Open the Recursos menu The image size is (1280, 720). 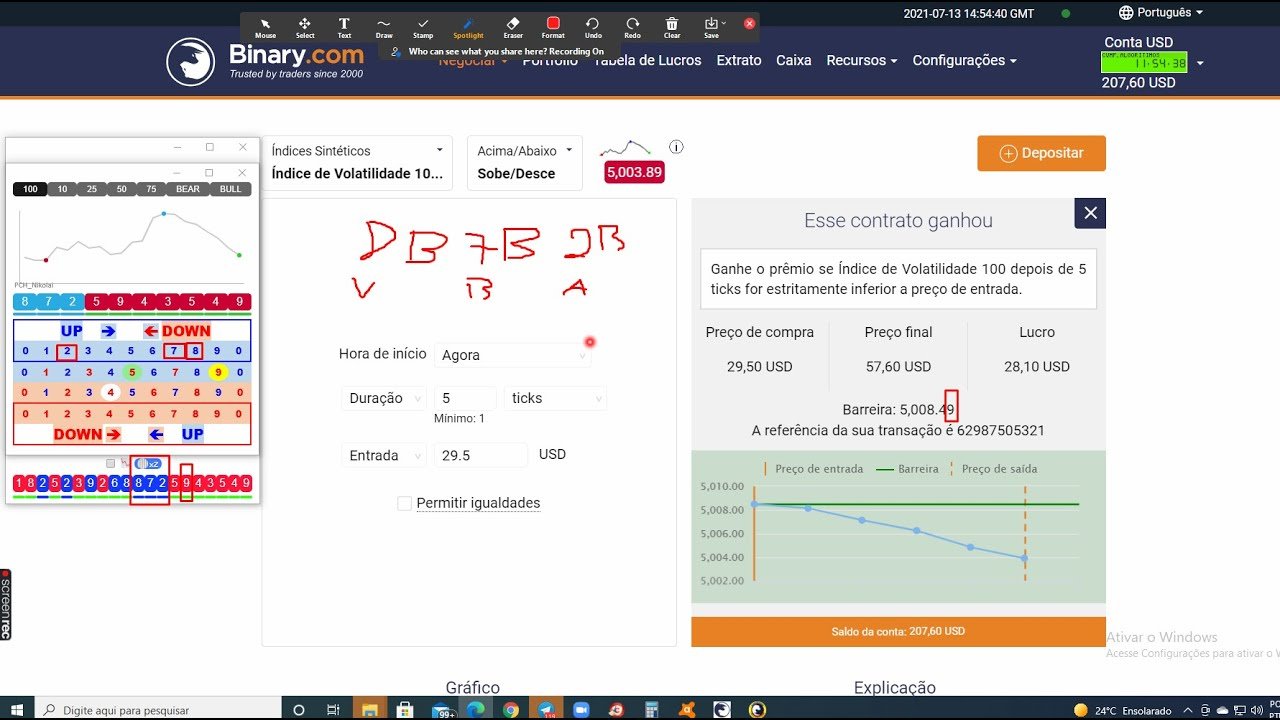pyautogui.click(x=860, y=60)
